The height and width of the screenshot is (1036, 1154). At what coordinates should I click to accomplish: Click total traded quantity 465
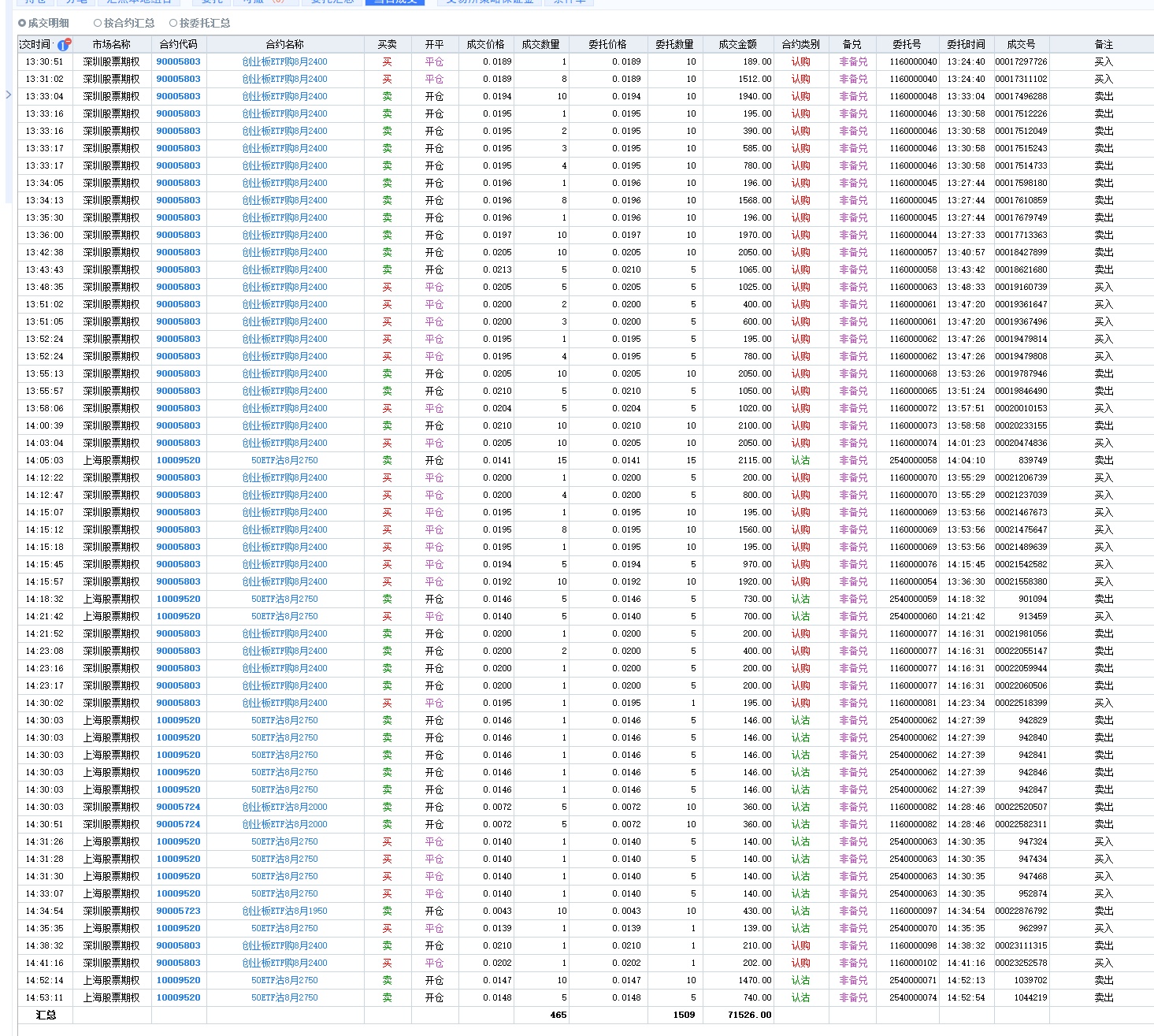coord(558,1015)
